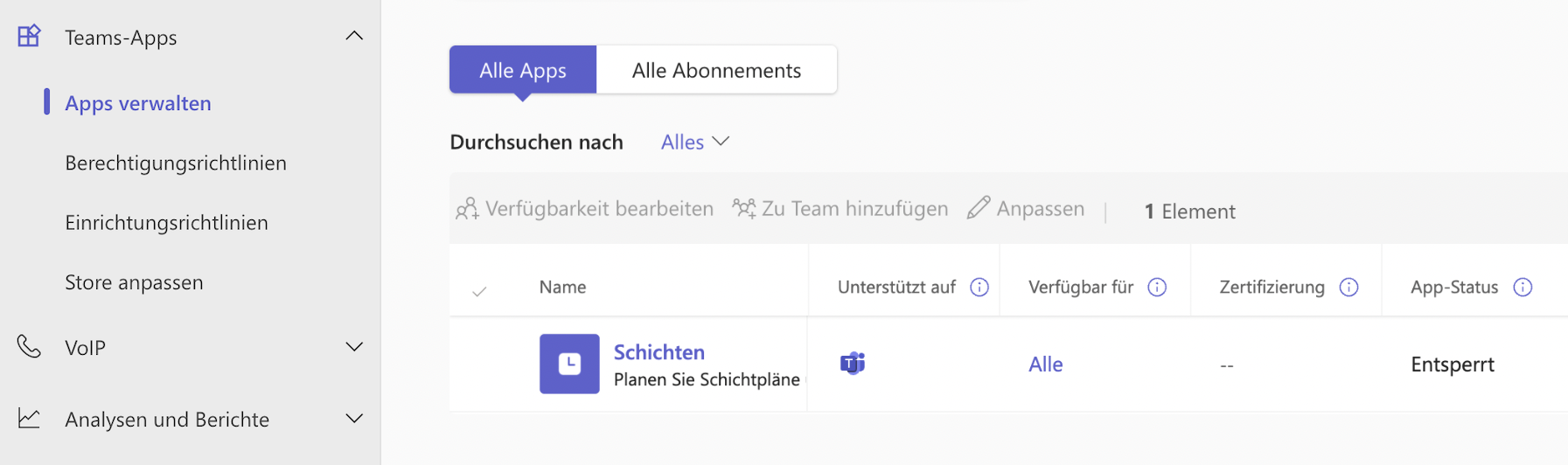The image size is (1568, 465).
Task: Click the Anpassen pencil button
Action: coord(1026,208)
